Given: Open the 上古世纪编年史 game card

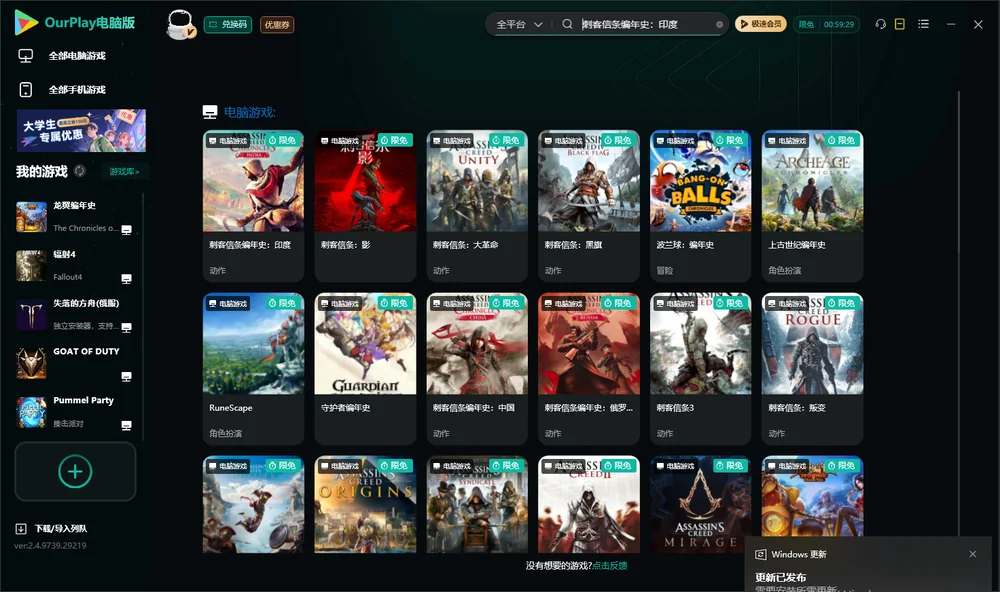Looking at the screenshot, I should [812, 205].
